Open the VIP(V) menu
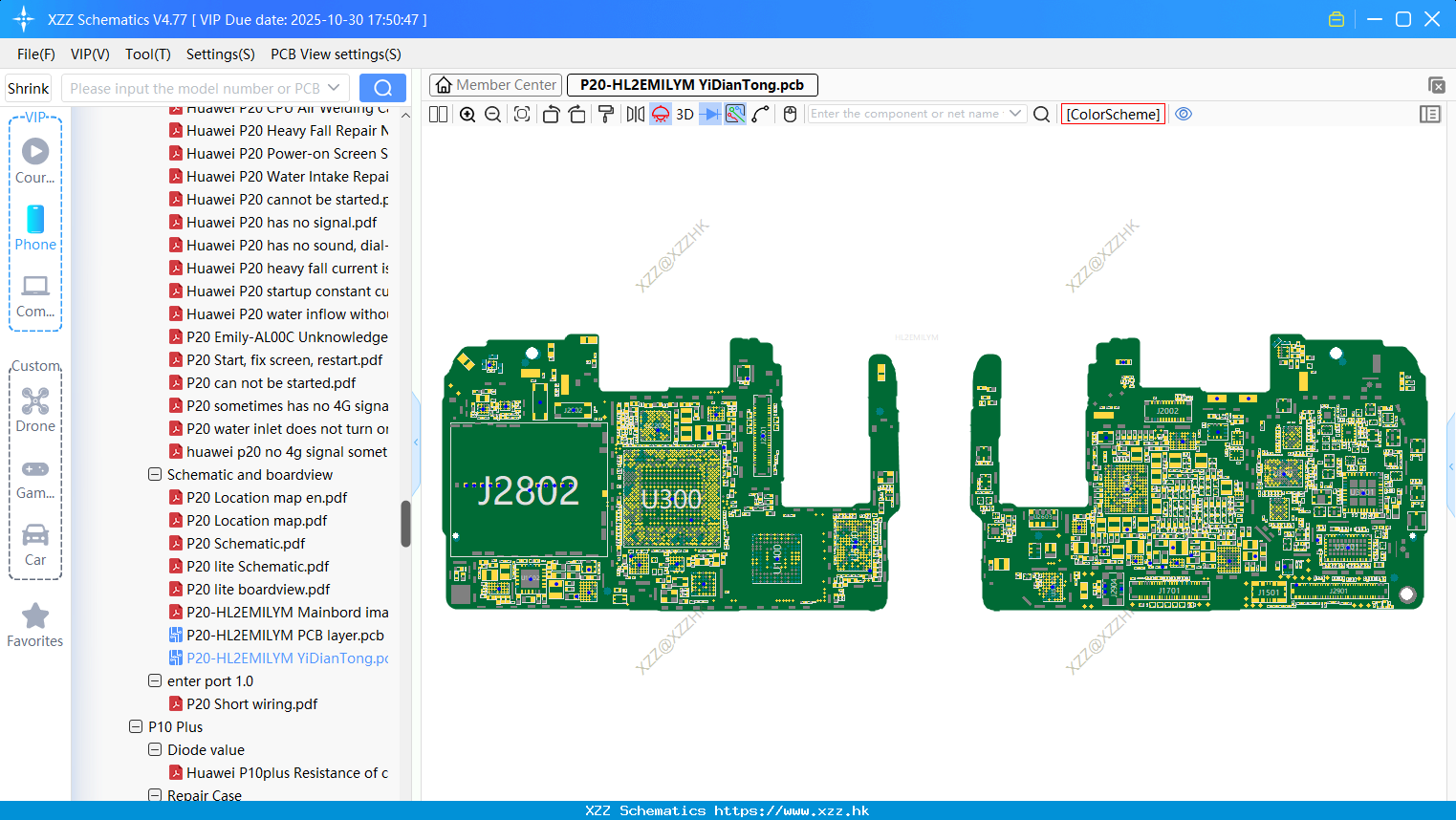 90,54
